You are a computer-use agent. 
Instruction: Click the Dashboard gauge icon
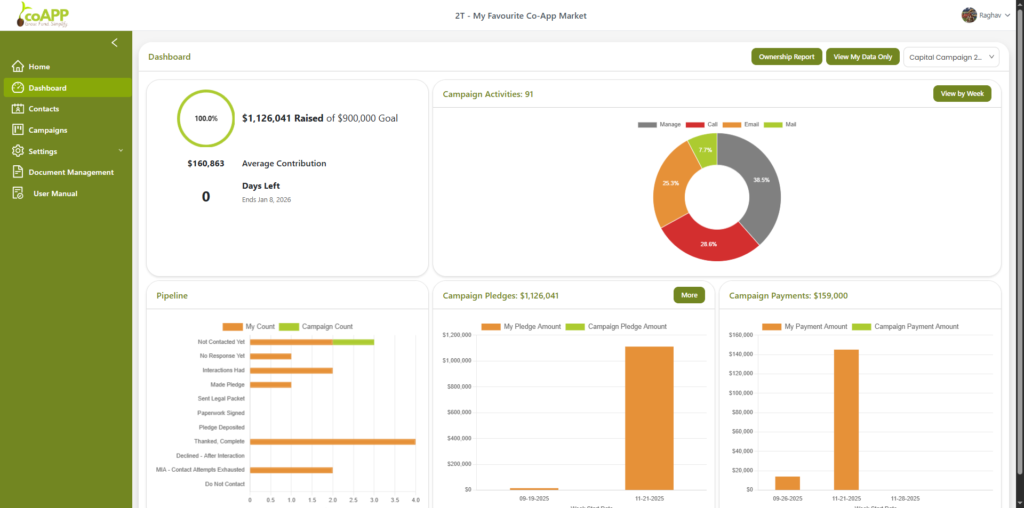18,87
